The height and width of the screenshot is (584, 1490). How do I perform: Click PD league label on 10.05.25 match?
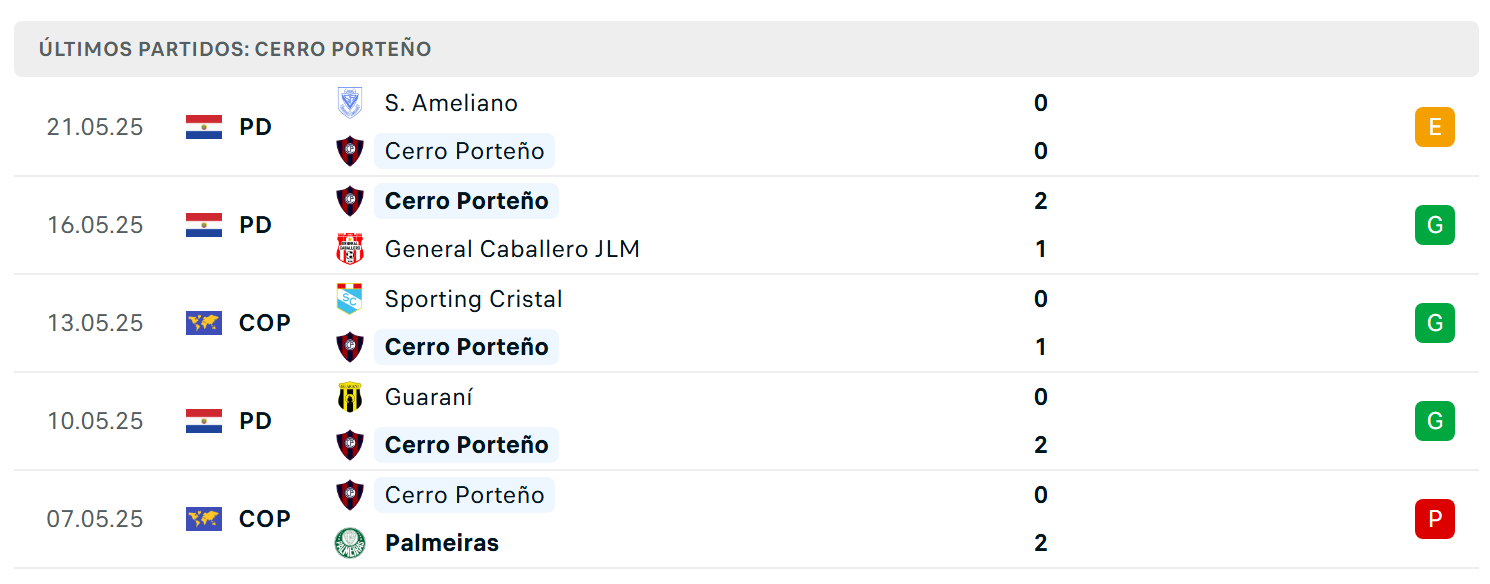coord(256,421)
